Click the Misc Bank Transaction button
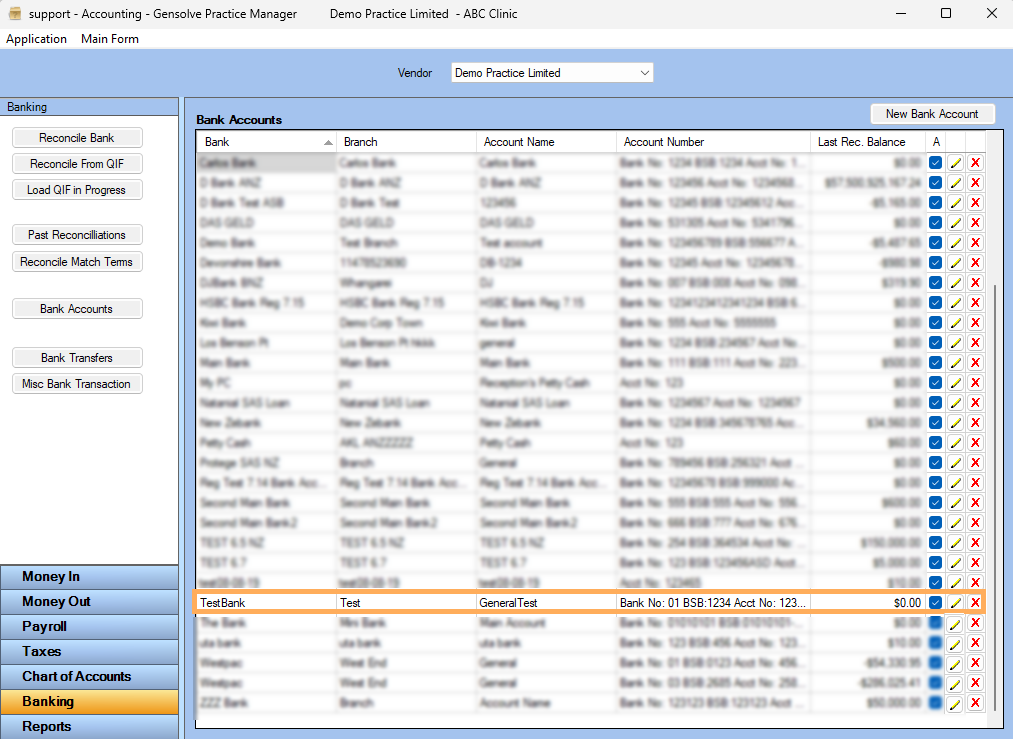Image resolution: width=1013 pixels, height=739 pixels. coord(77,384)
